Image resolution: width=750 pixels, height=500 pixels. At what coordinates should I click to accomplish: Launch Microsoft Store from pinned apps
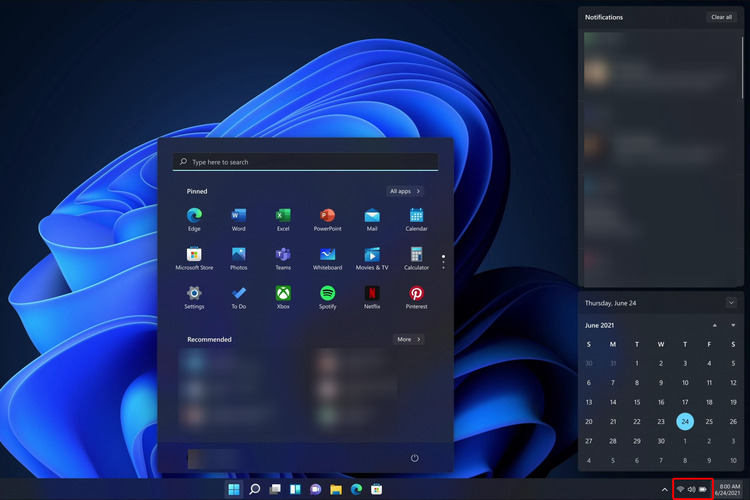(x=194, y=254)
